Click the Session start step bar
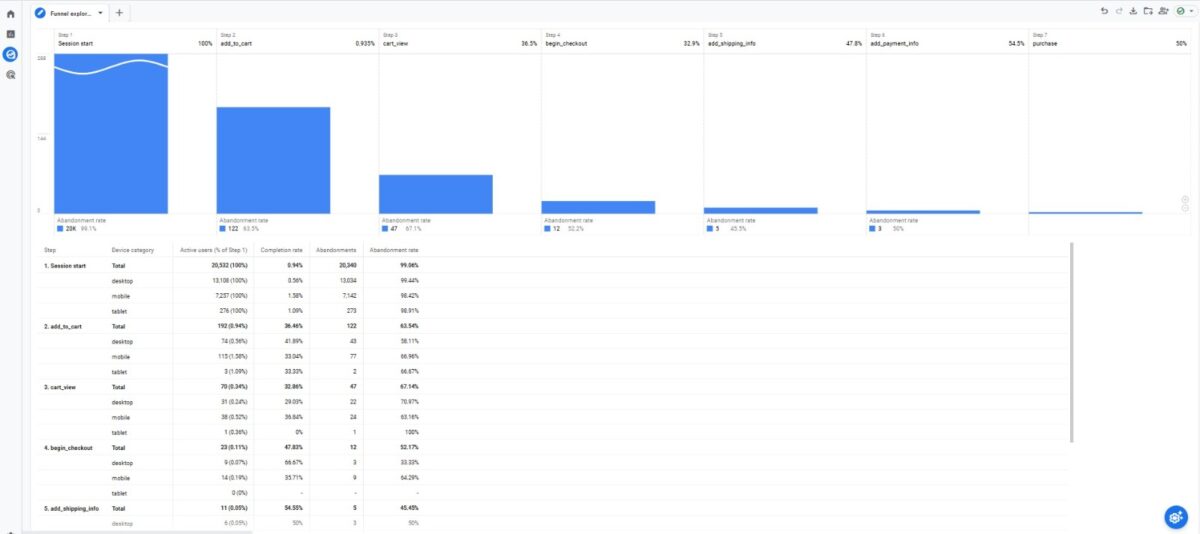The image size is (1200, 534). click(111, 133)
